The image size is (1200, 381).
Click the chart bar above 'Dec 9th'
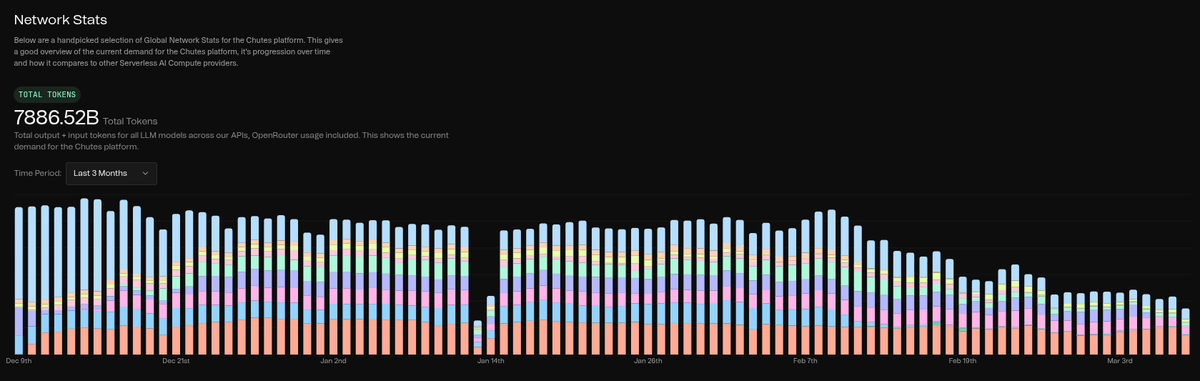pos(19,280)
